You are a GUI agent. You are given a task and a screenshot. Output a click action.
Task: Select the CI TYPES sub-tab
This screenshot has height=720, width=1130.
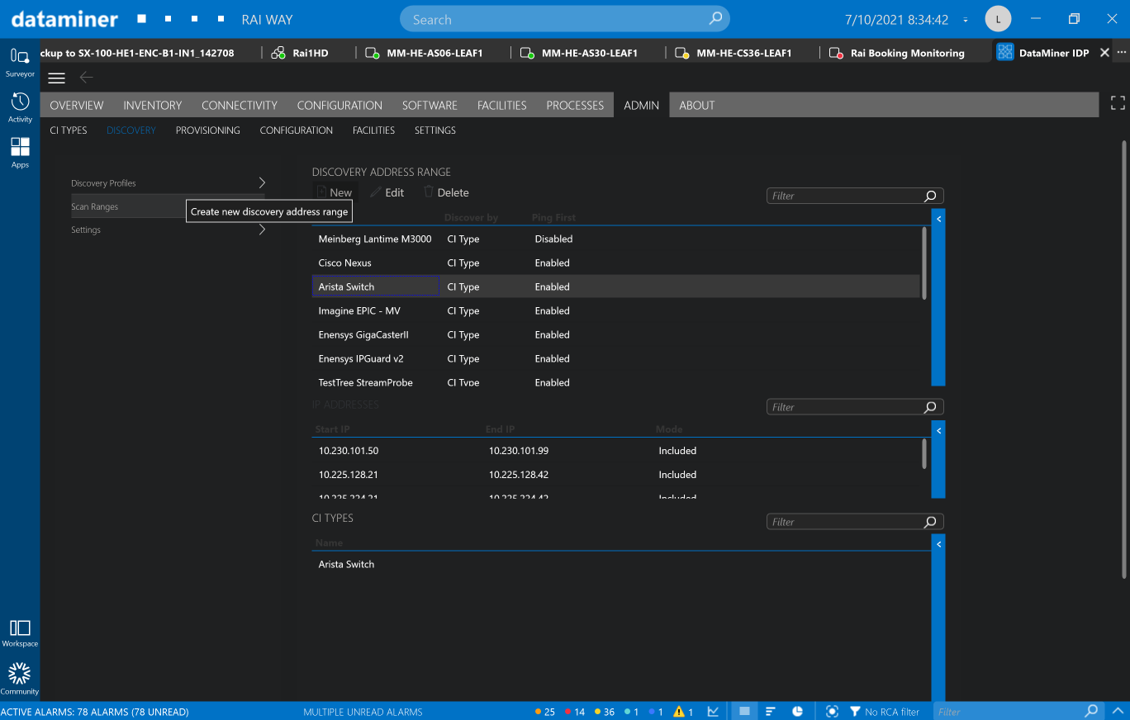[68, 130]
